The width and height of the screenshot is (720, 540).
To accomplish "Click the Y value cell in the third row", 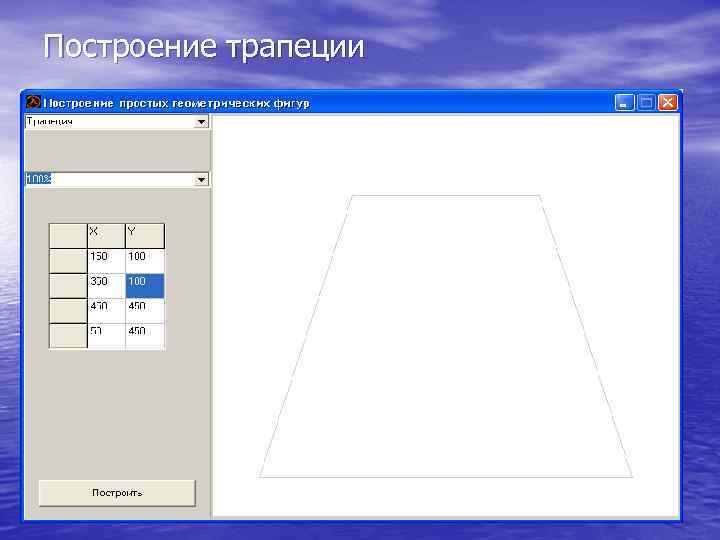I will coord(145,311).
